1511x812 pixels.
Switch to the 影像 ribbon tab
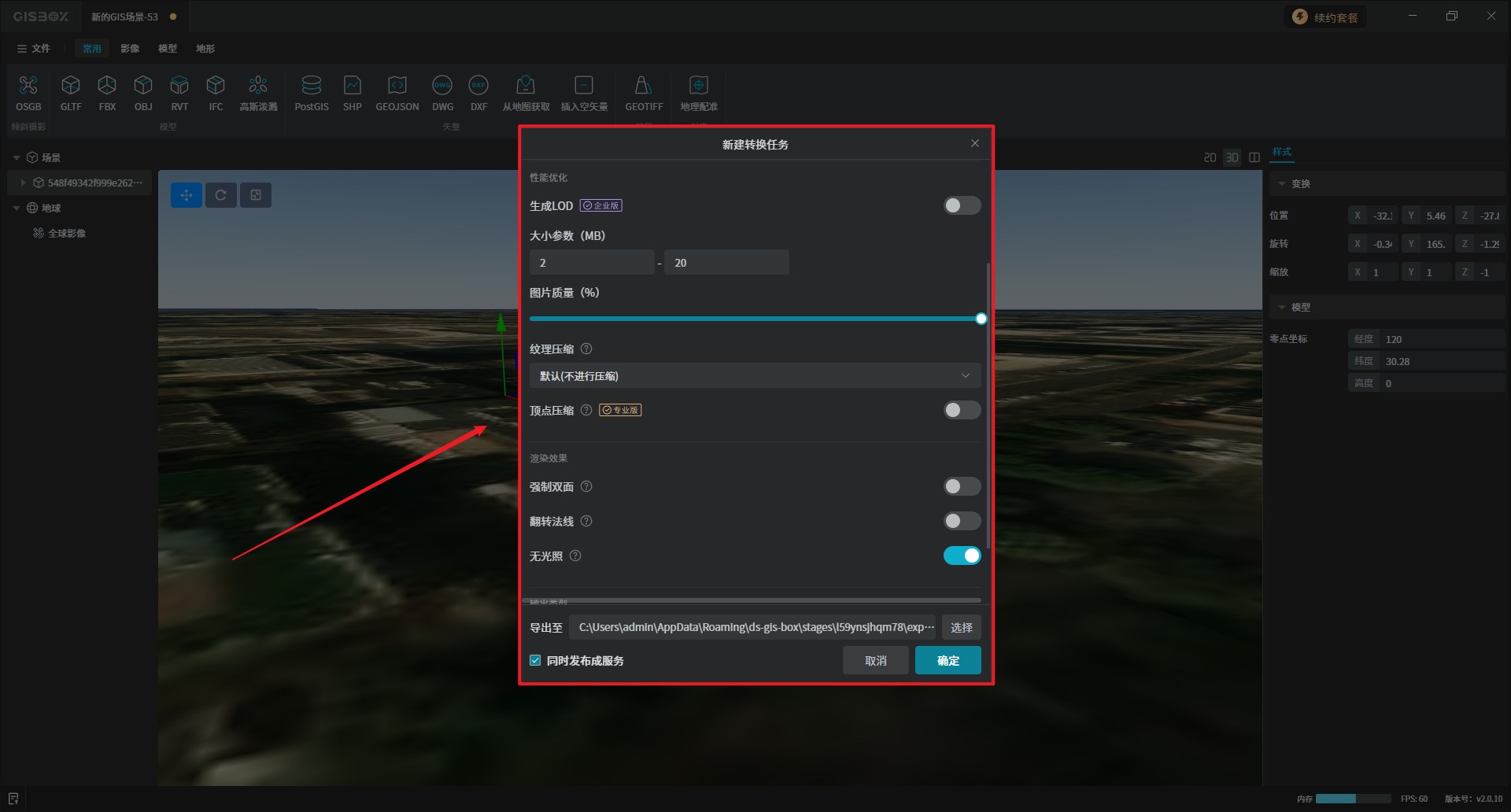pyautogui.click(x=130, y=49)
